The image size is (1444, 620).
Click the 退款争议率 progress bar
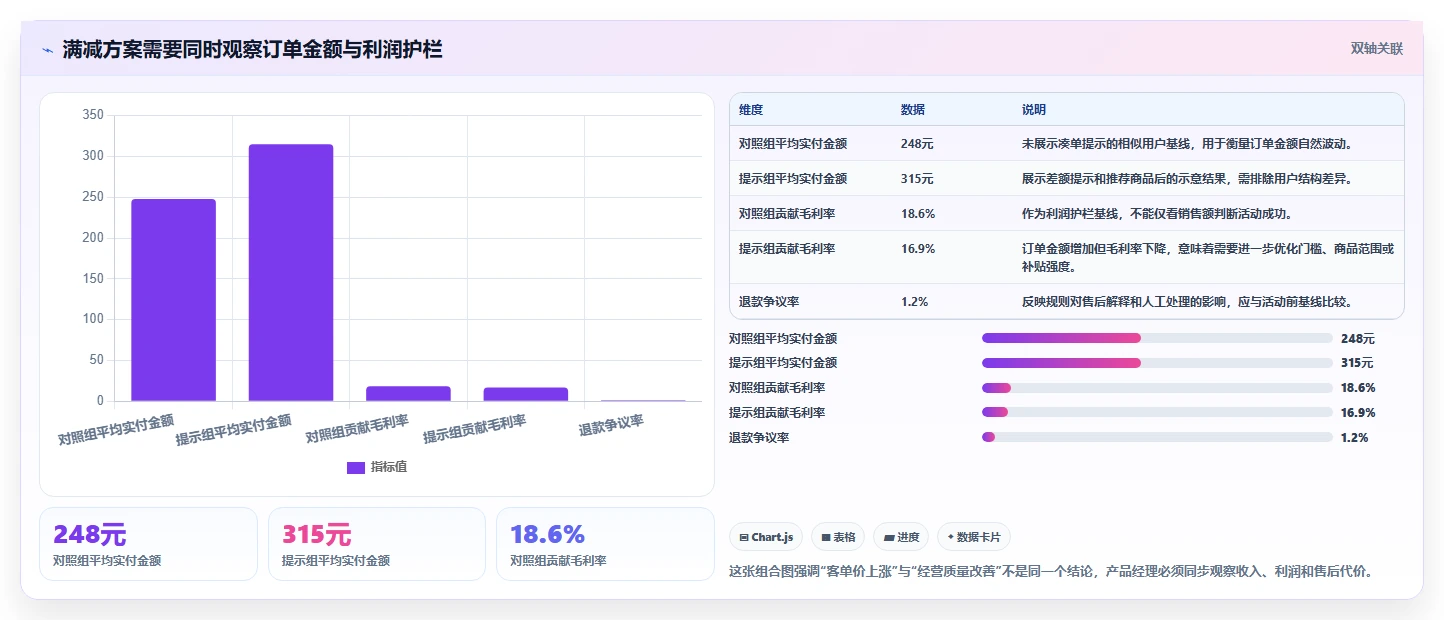coord(1157,437)
